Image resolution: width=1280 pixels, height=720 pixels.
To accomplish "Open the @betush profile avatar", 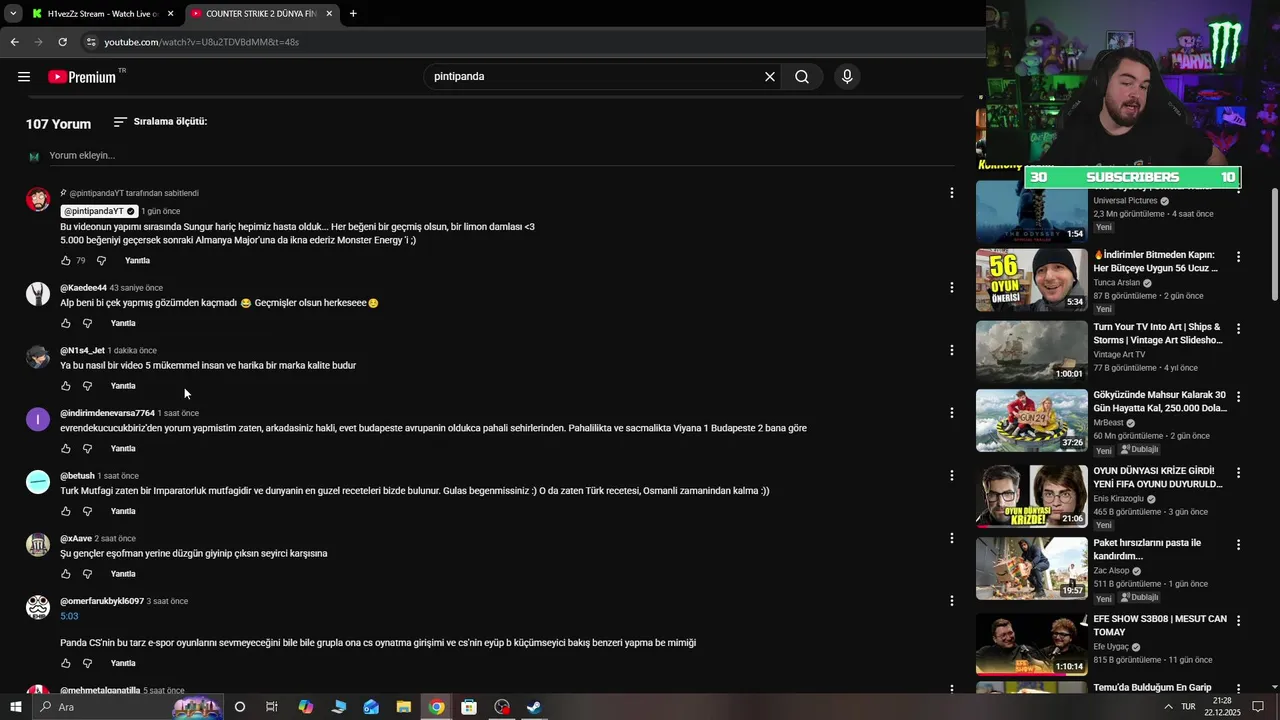I will pos(38,482).
